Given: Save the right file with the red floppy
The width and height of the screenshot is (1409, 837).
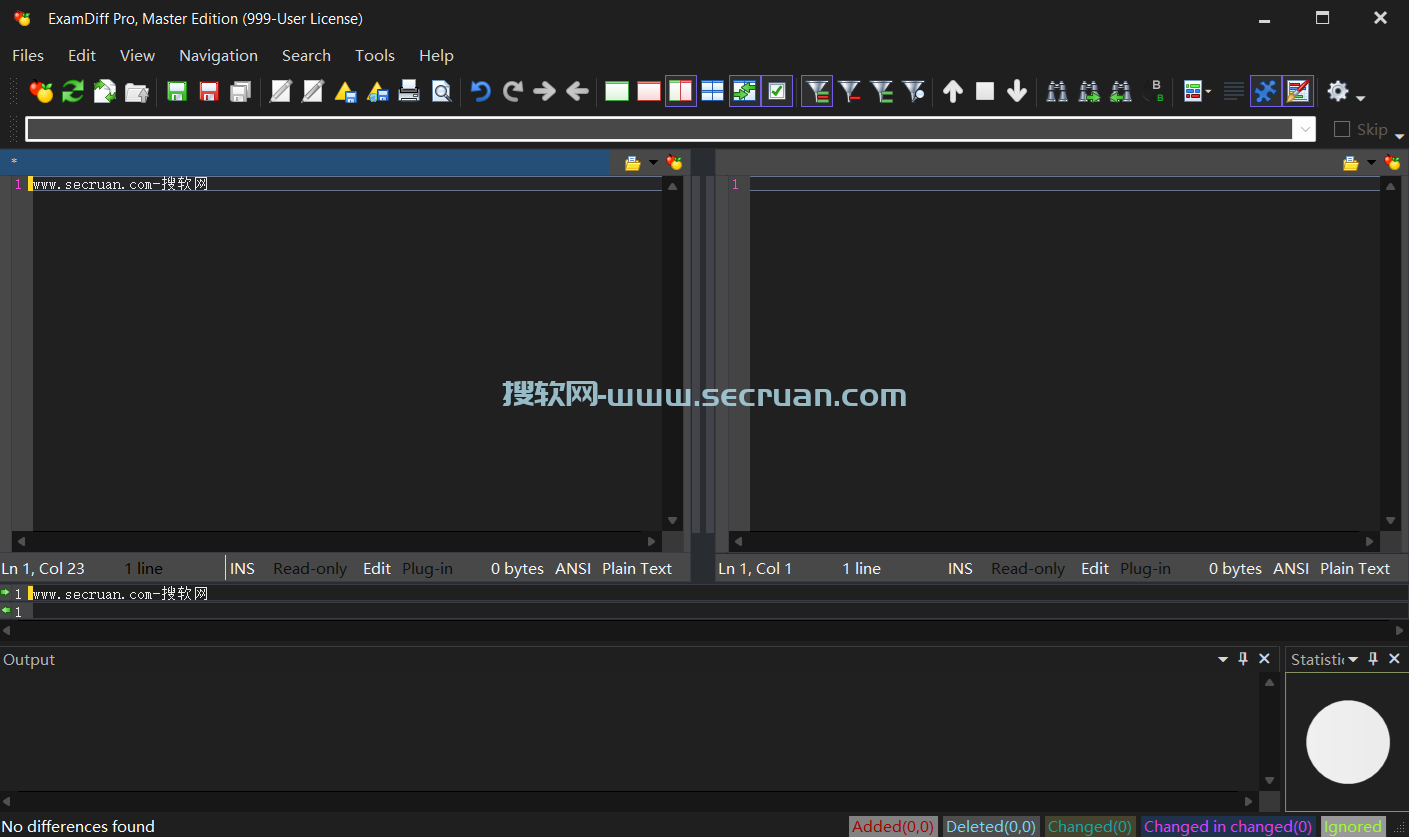Looking at the screenshot, I should pos(209,92).
